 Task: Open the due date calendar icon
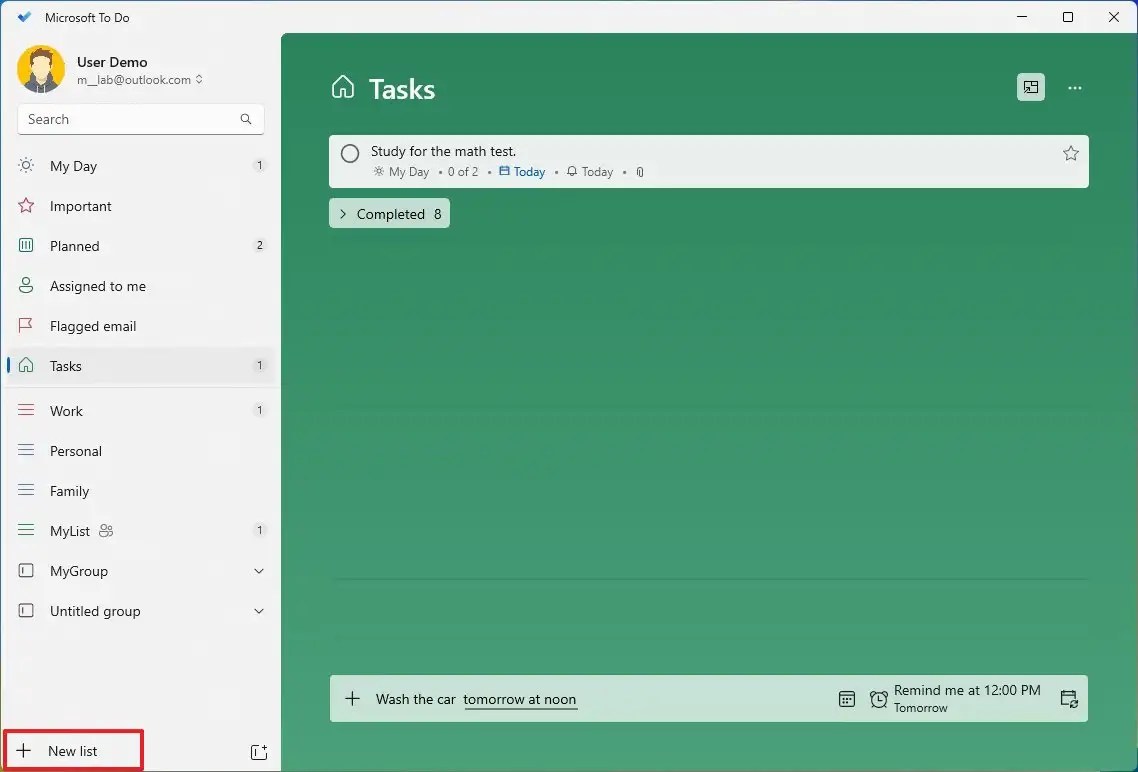(x=847, y=699)
